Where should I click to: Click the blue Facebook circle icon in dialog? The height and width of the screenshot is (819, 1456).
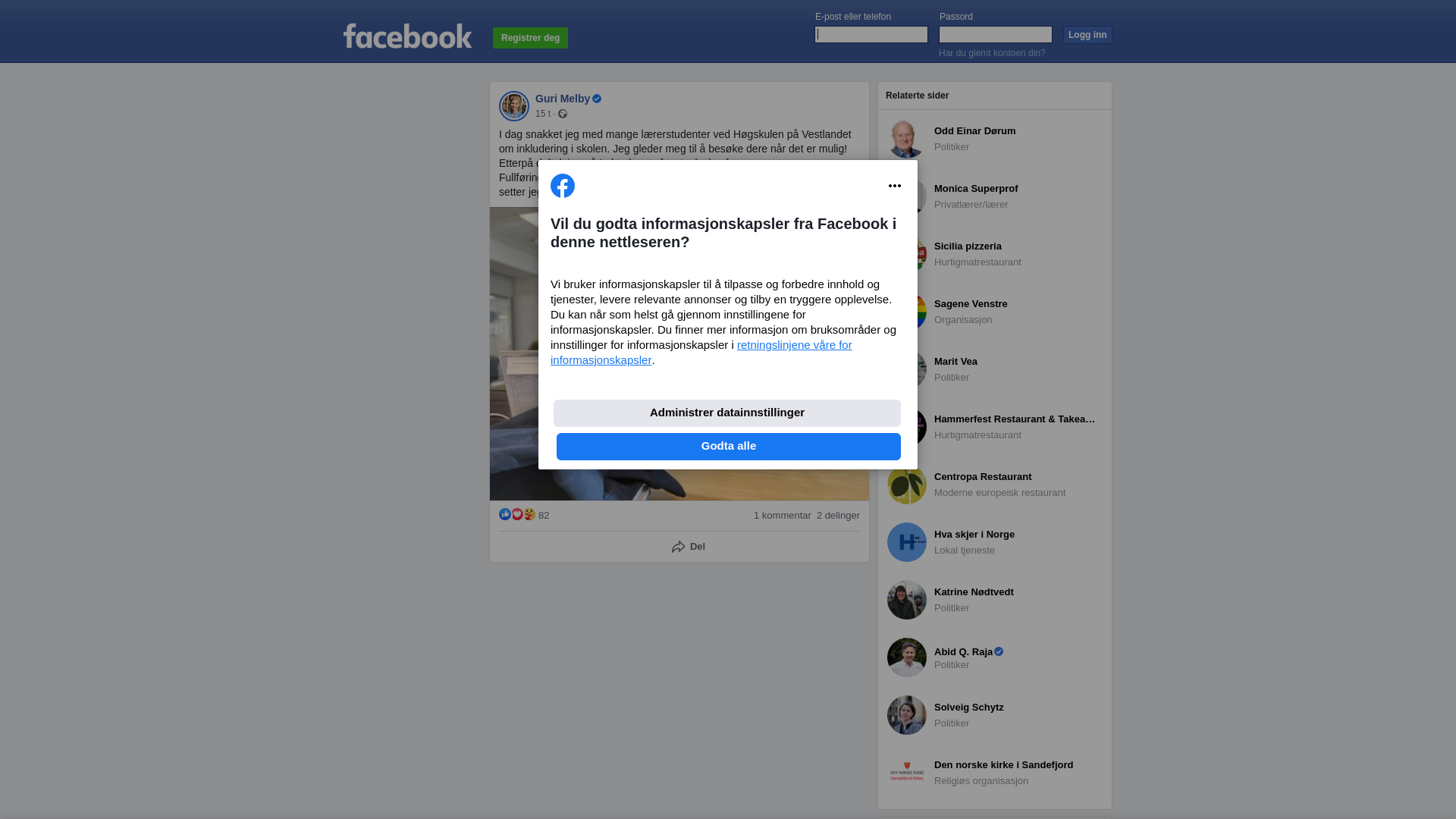point(563,186)
